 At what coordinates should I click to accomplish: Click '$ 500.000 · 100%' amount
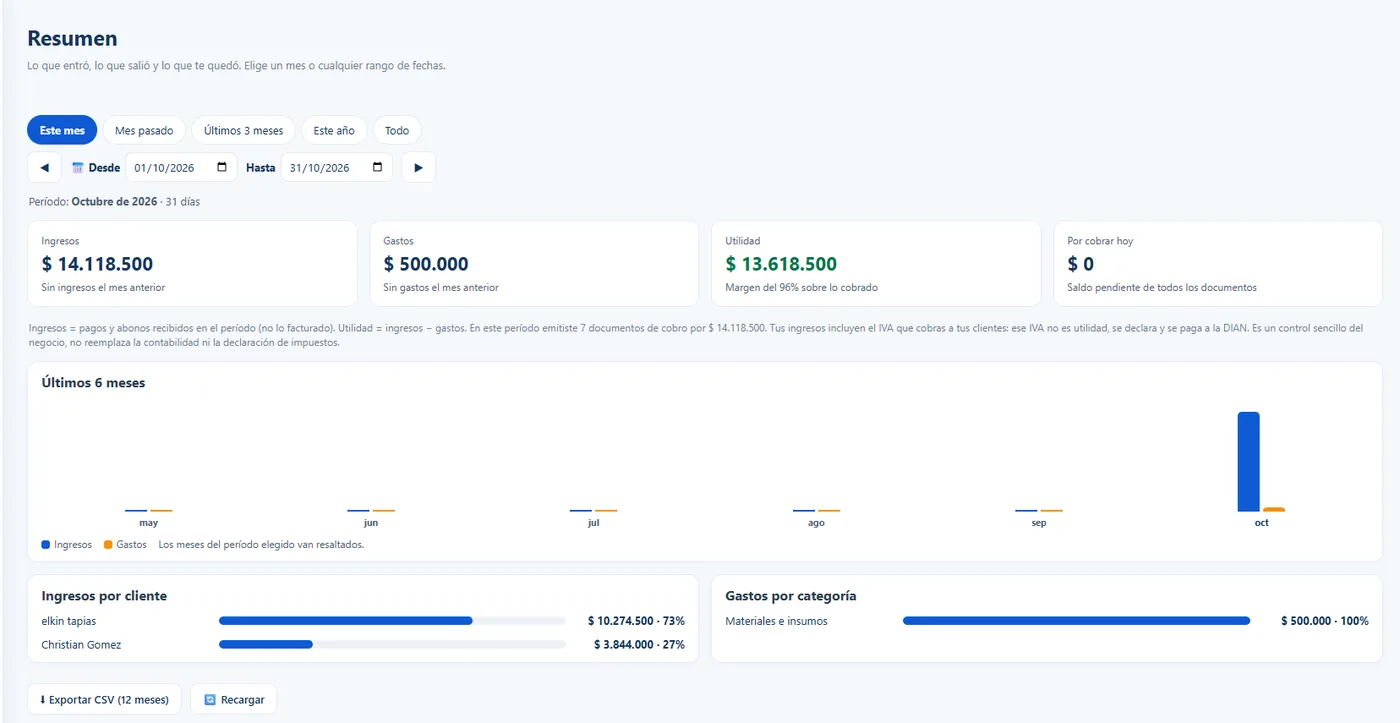click(x=1325, y=621)
